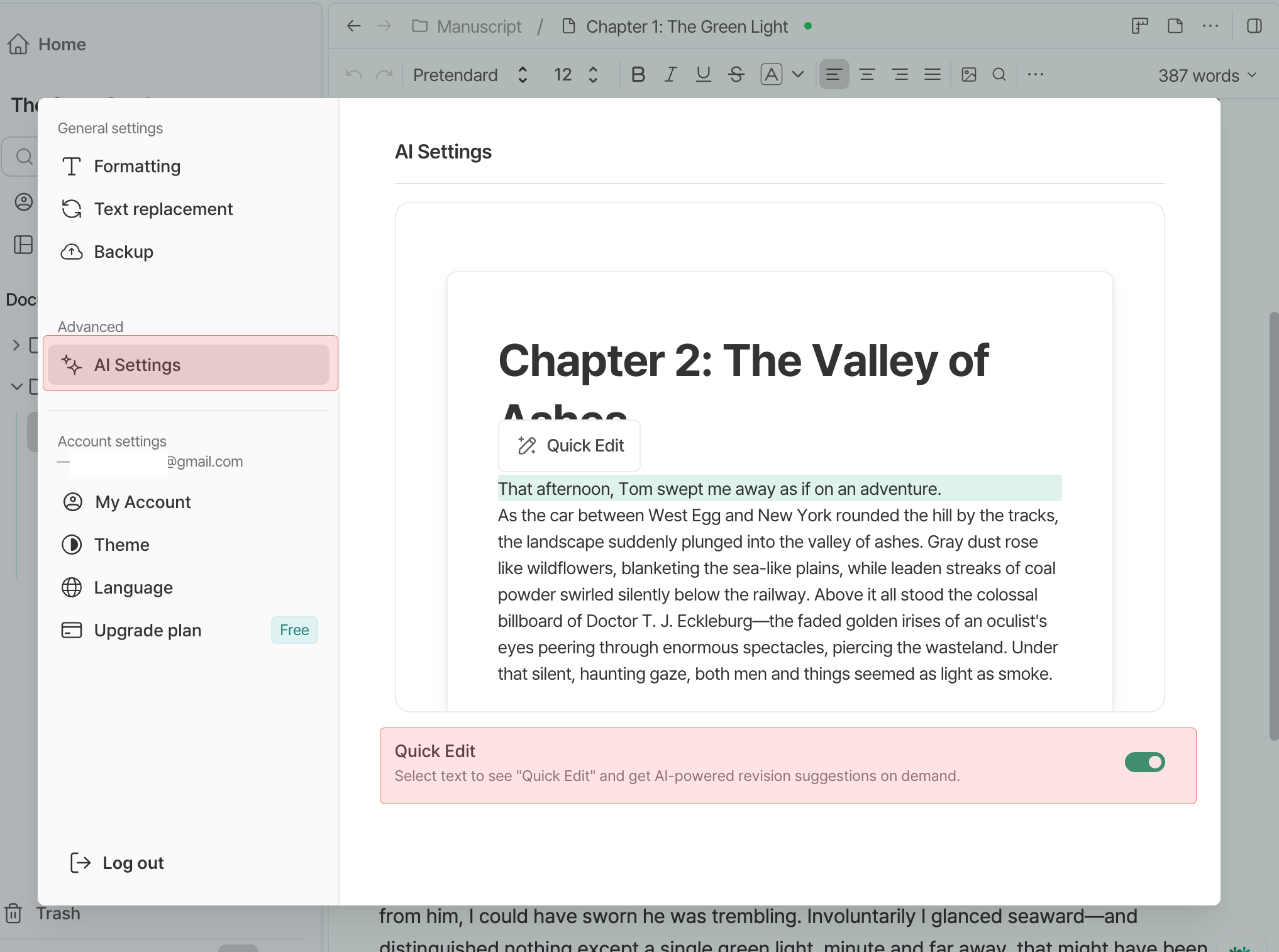Navigate forward with the right arrow

pyautogui.click(x=384, y=26)
